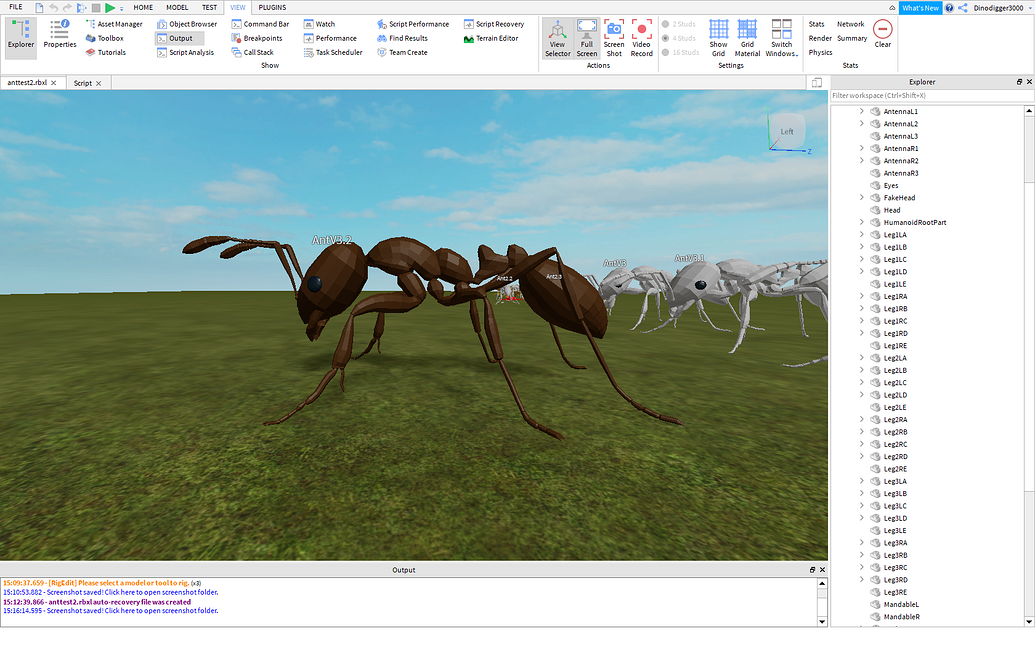Enable Grid Material view
The height and width of the screenshot is (646, 1035).
pos(746,38)
